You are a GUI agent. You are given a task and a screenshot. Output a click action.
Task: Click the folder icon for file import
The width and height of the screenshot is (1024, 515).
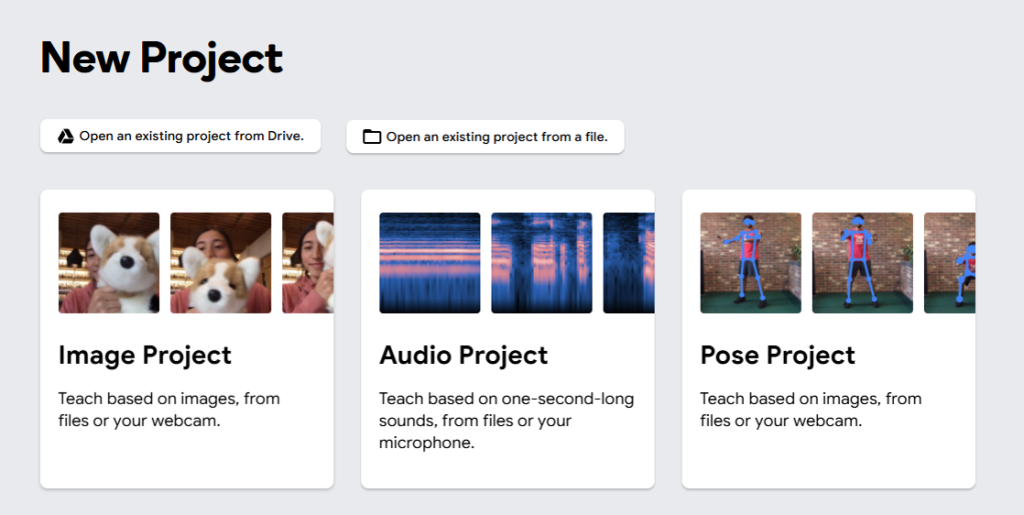(372, 137)
